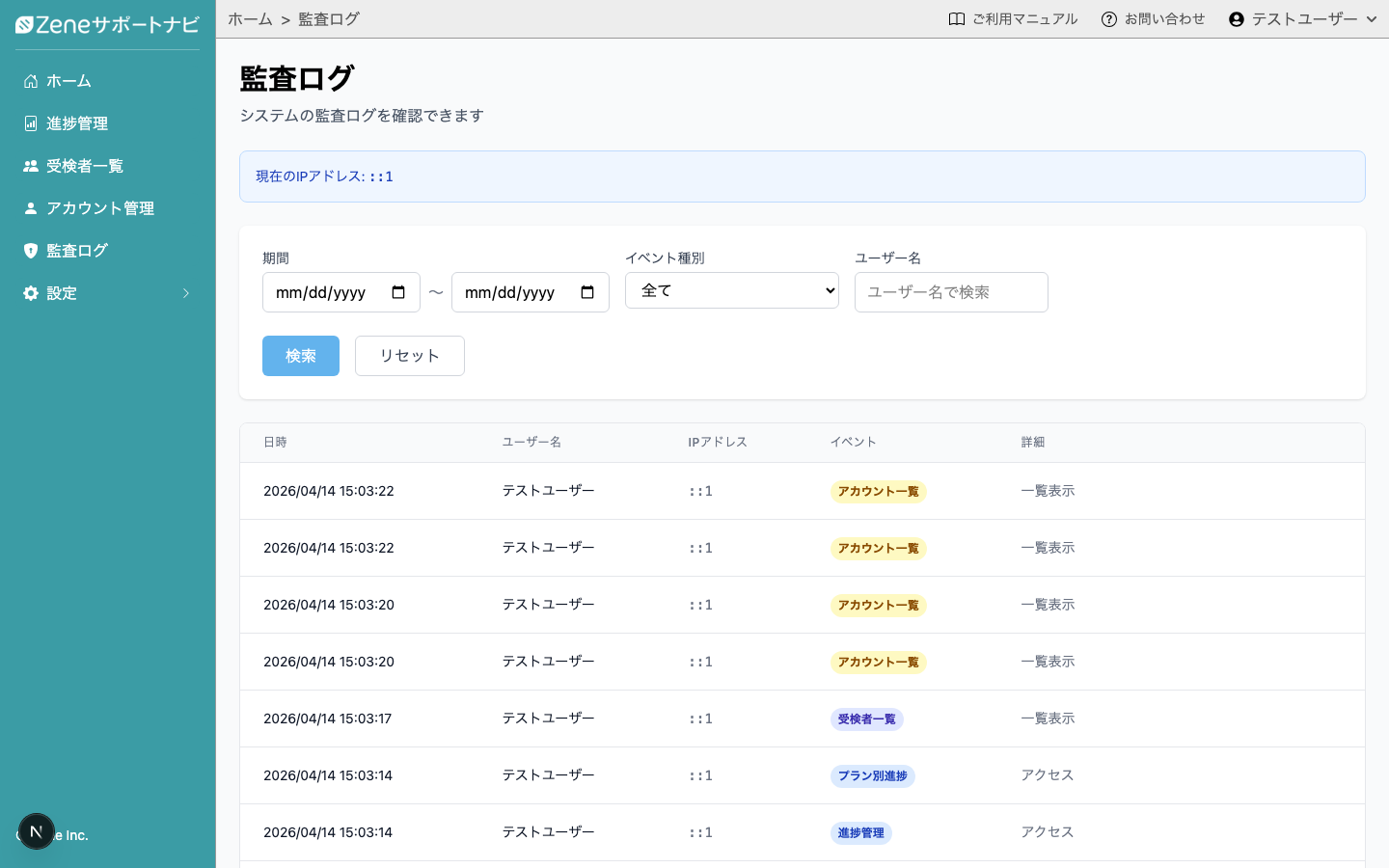
Task: Click the 期間 field label
Action: [276, 258]
